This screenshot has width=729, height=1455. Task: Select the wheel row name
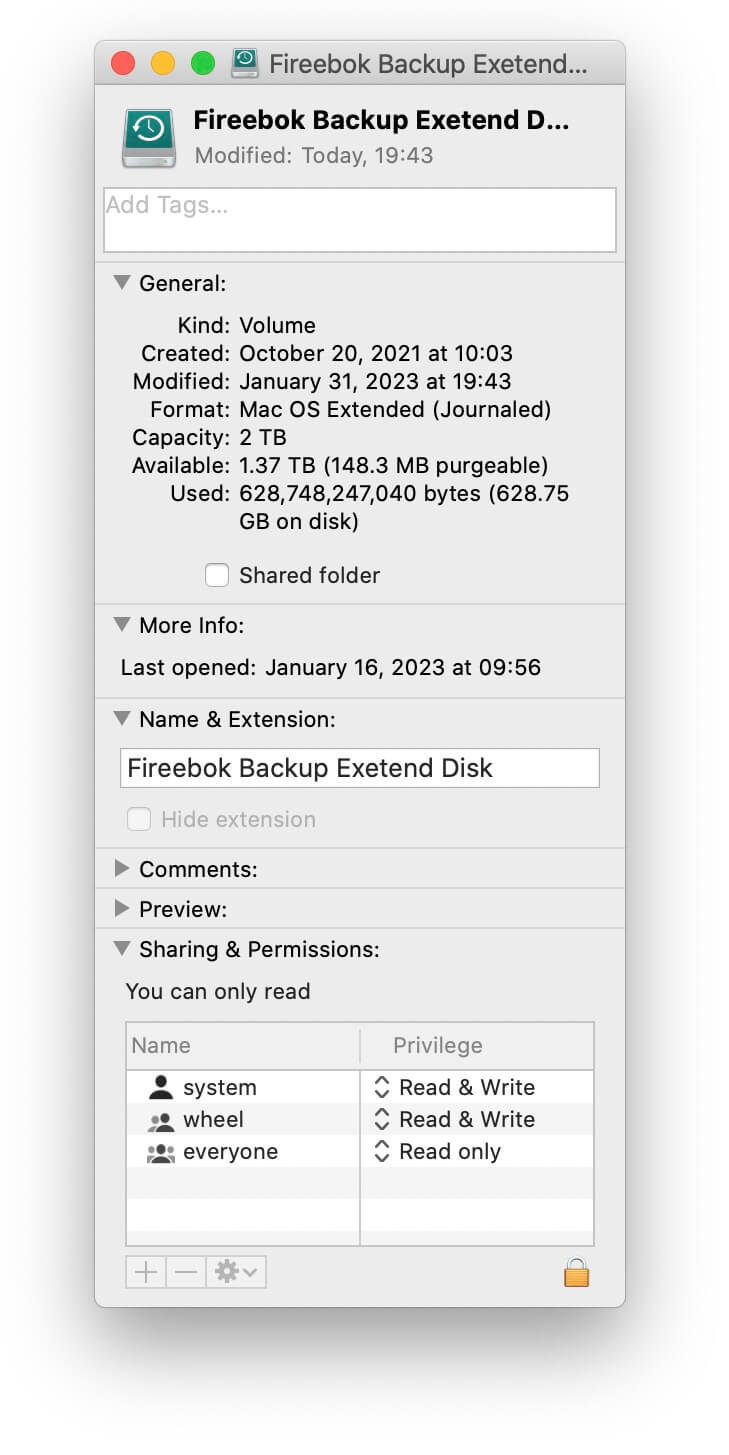[213, 1119]
